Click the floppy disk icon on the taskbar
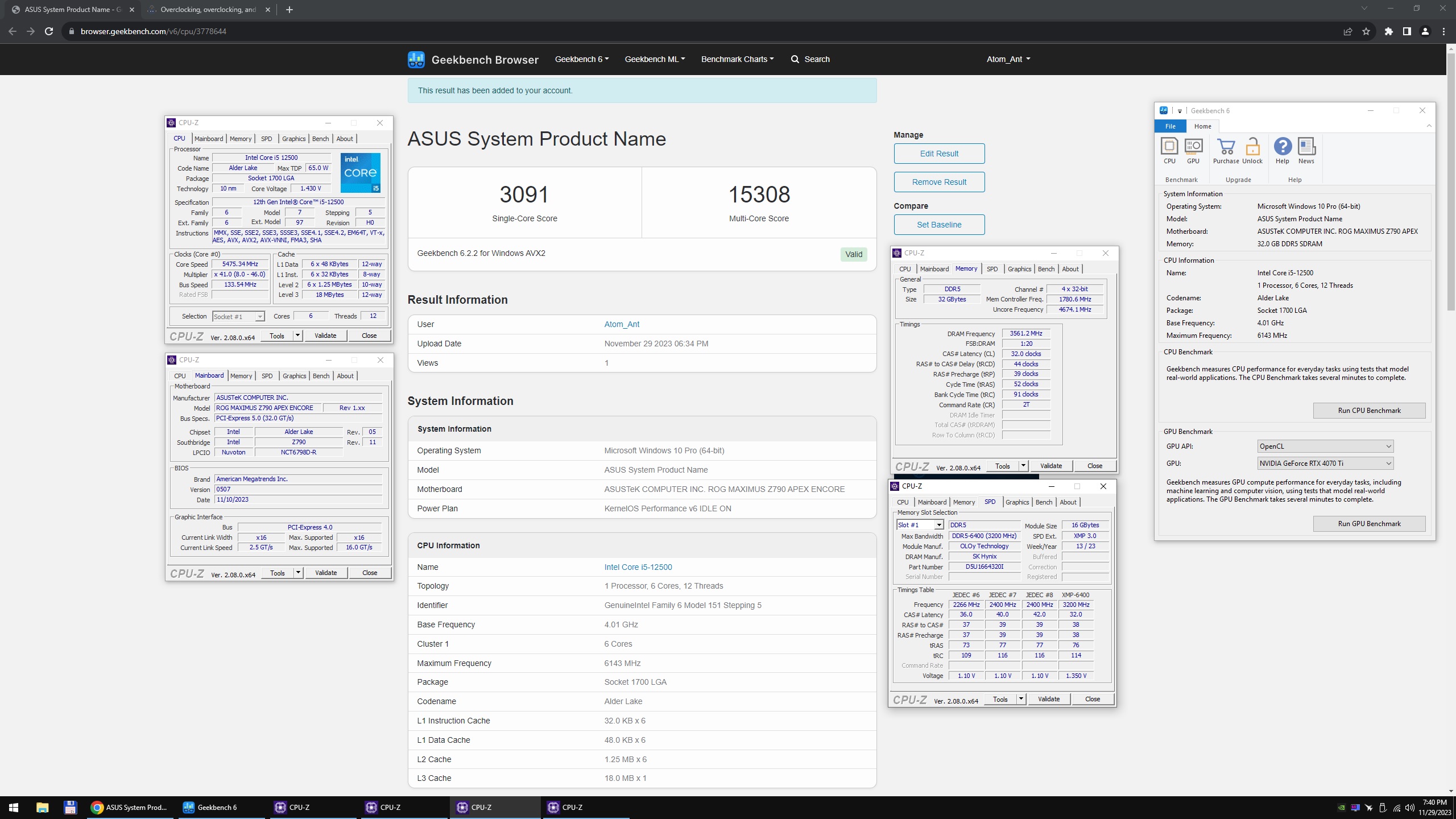This screenshot has width=1456, height=819. coord(70,807)
